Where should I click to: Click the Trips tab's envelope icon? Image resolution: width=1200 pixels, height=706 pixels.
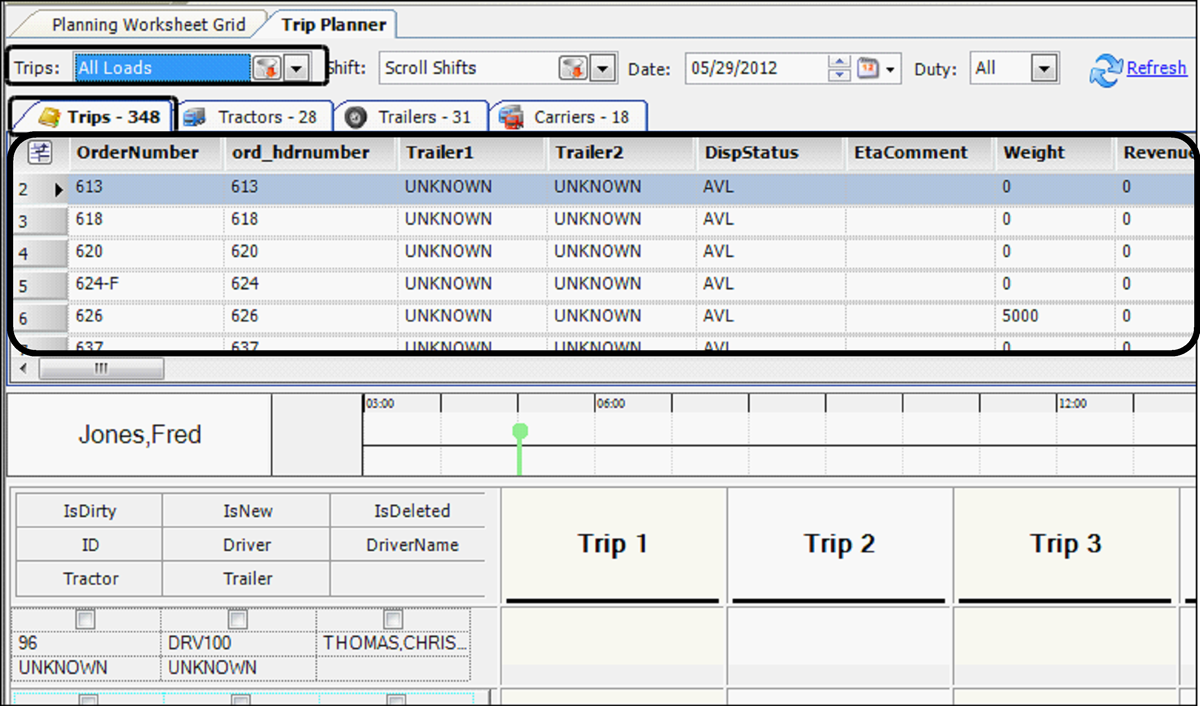click(x=49, y=117)
